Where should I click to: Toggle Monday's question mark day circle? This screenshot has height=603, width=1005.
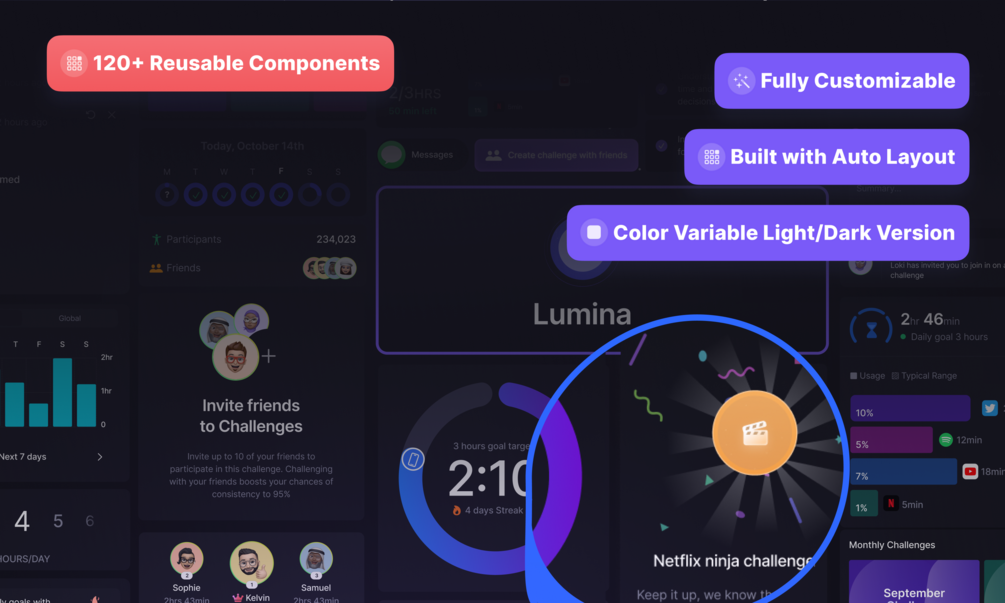[x=167, y=194]
